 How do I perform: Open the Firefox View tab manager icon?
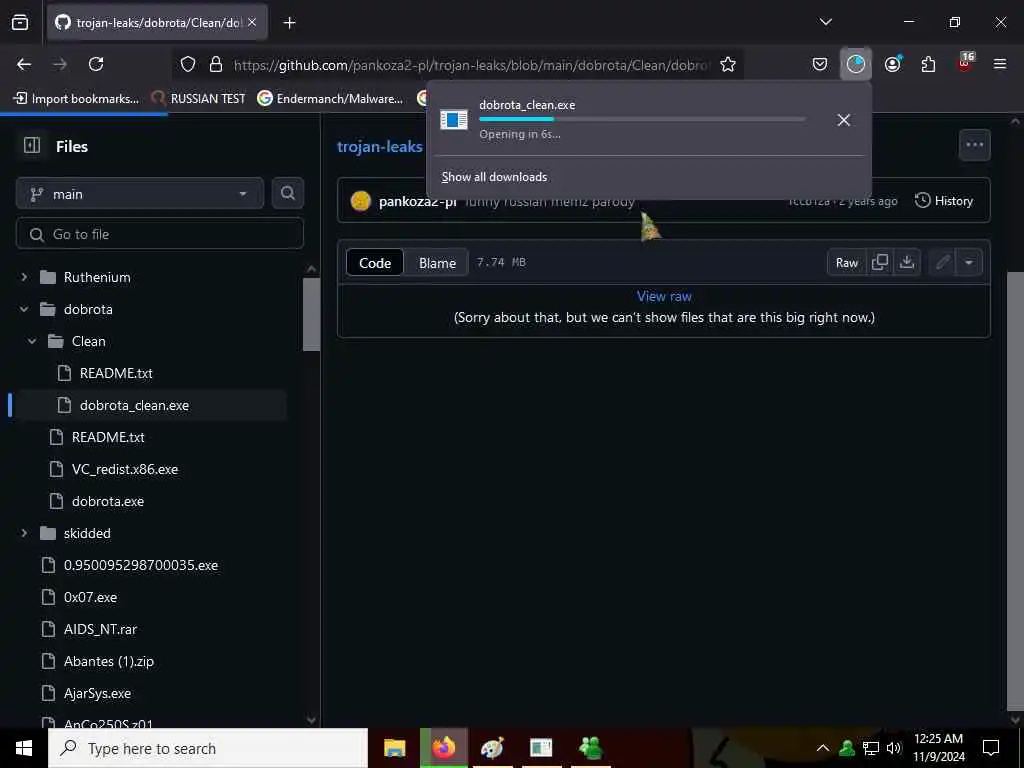click(x=20, y=23)
